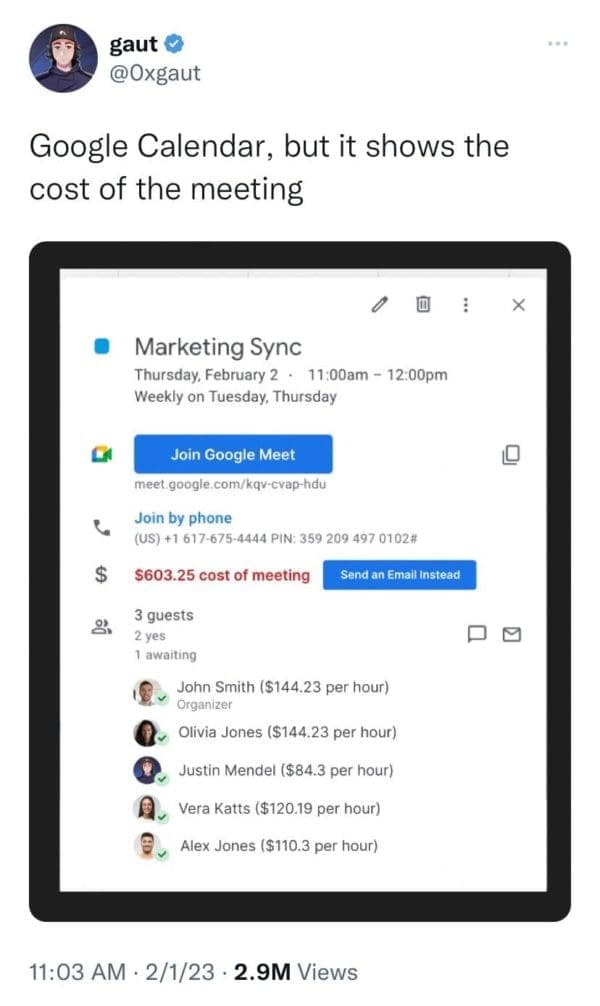Click the Join Google Meet button
Viewport: 600px width, 1006px height.
233,454
